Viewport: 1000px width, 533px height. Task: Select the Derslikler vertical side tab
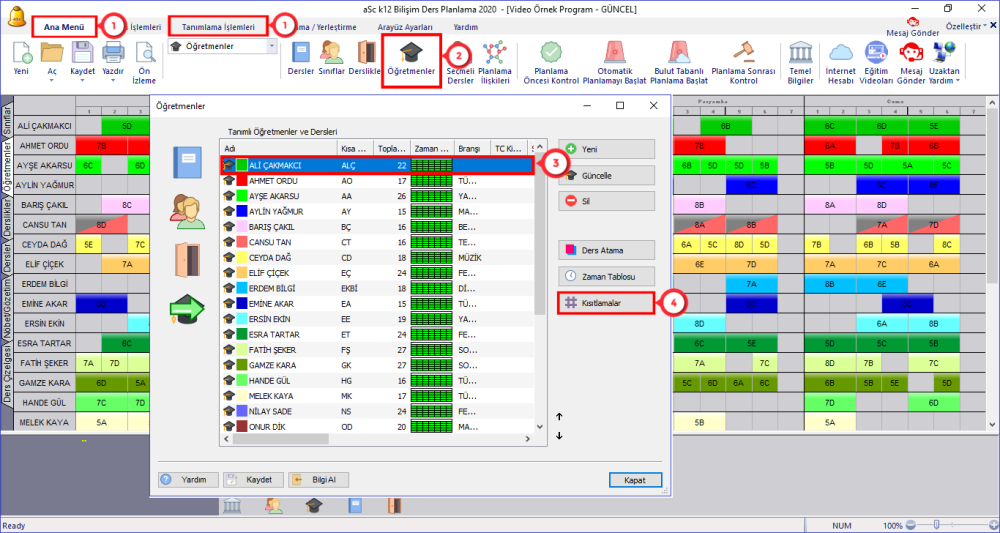7,216
